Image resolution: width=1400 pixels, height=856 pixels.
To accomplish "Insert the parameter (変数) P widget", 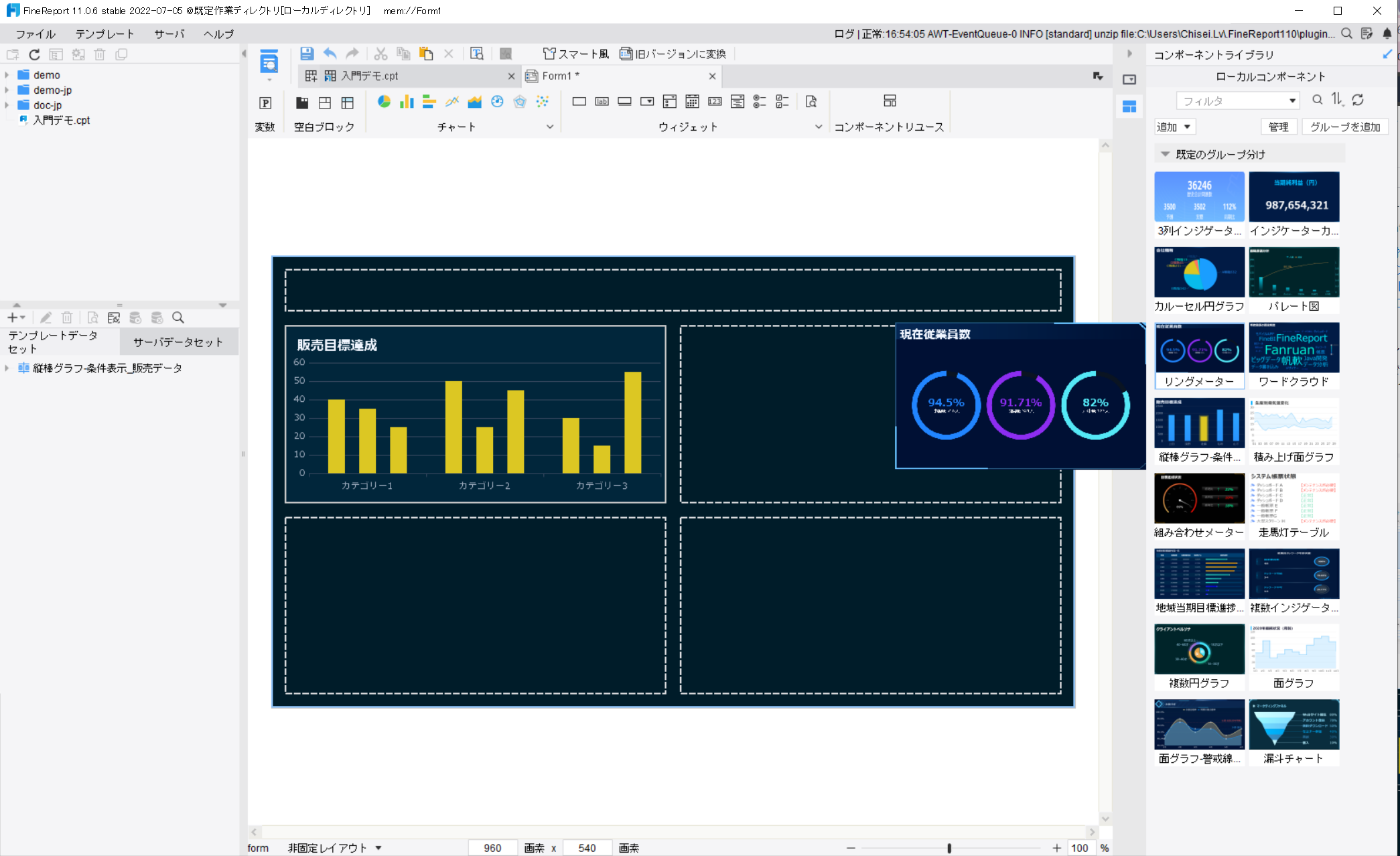I will (x=265, y=102).
